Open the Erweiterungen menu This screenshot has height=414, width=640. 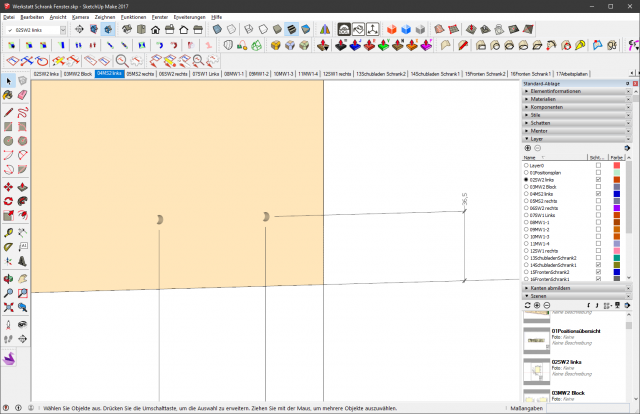(x=189, y=17)
